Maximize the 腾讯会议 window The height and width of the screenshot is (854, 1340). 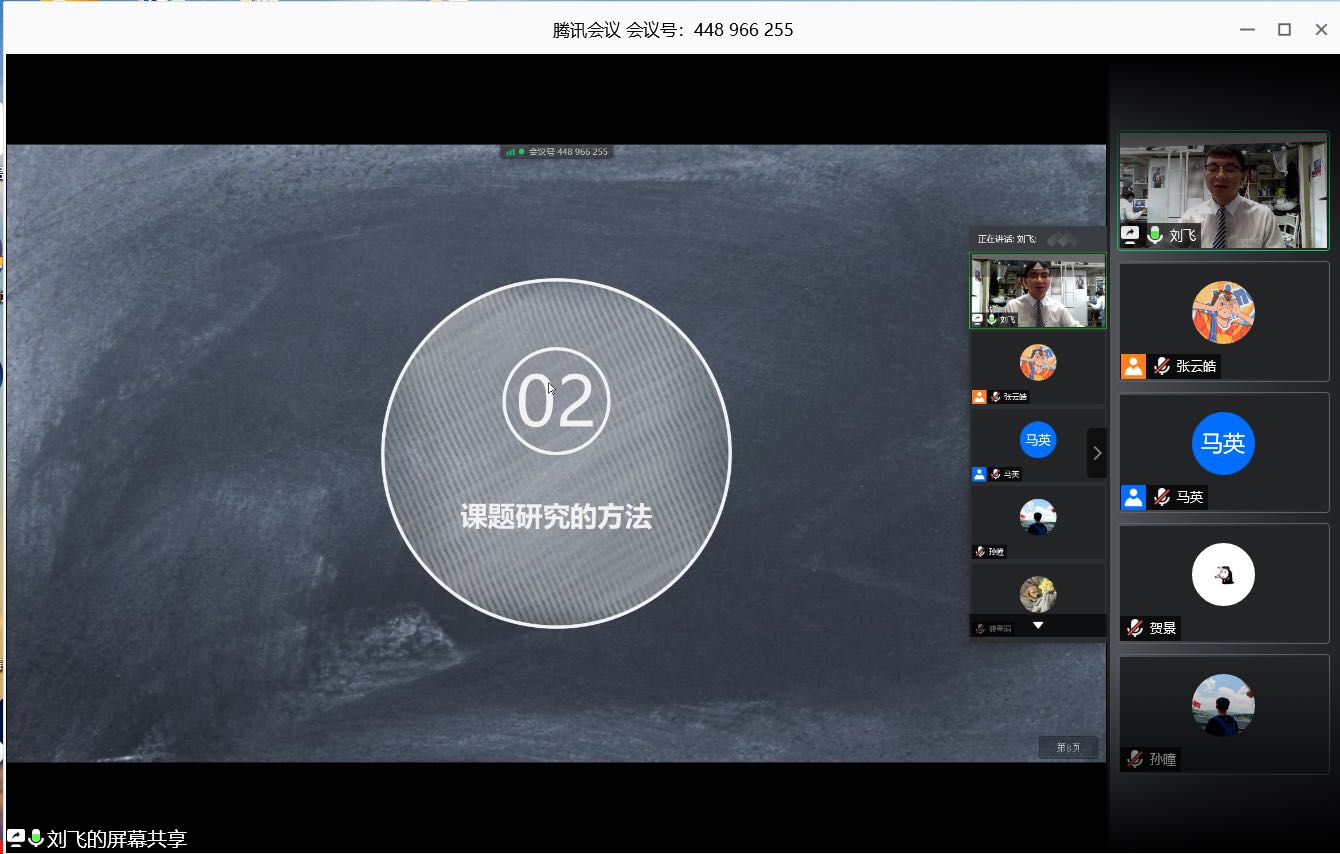coord(1284,30)
